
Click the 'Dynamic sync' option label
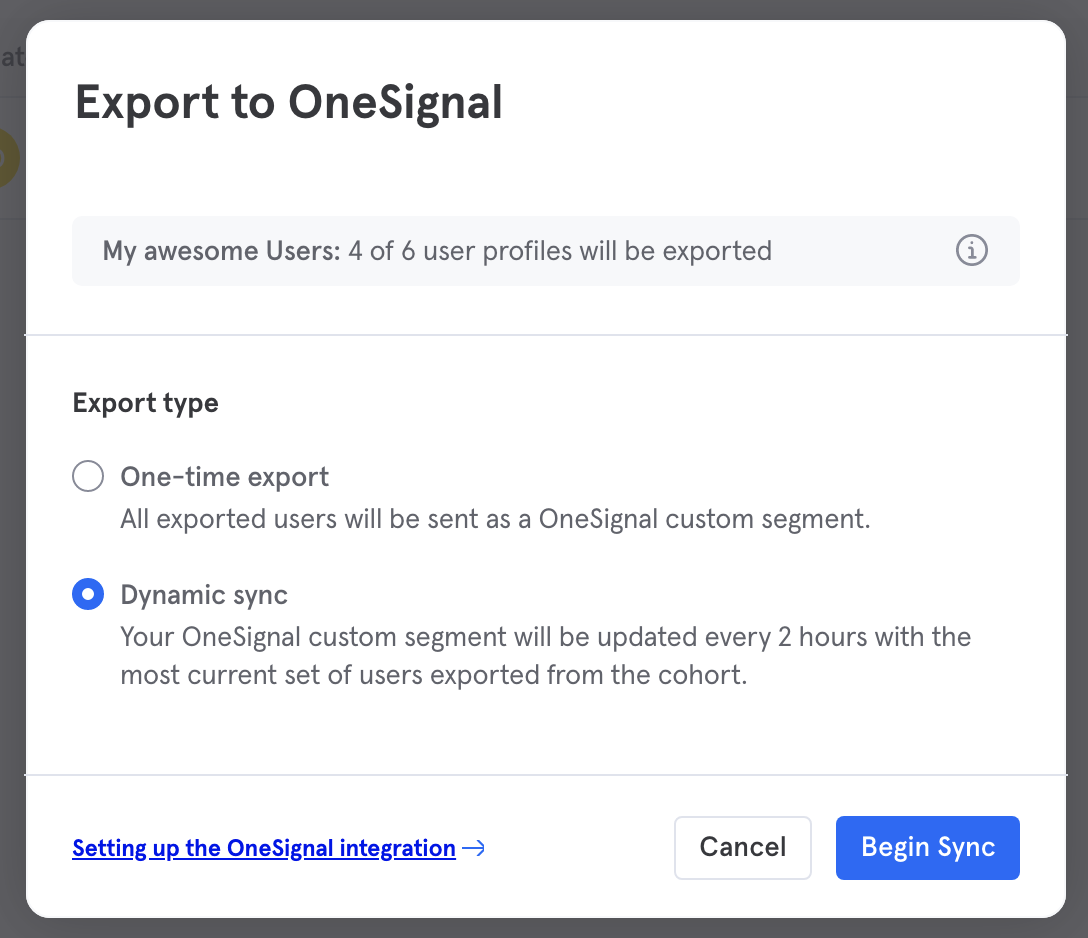tap(204, 595)
